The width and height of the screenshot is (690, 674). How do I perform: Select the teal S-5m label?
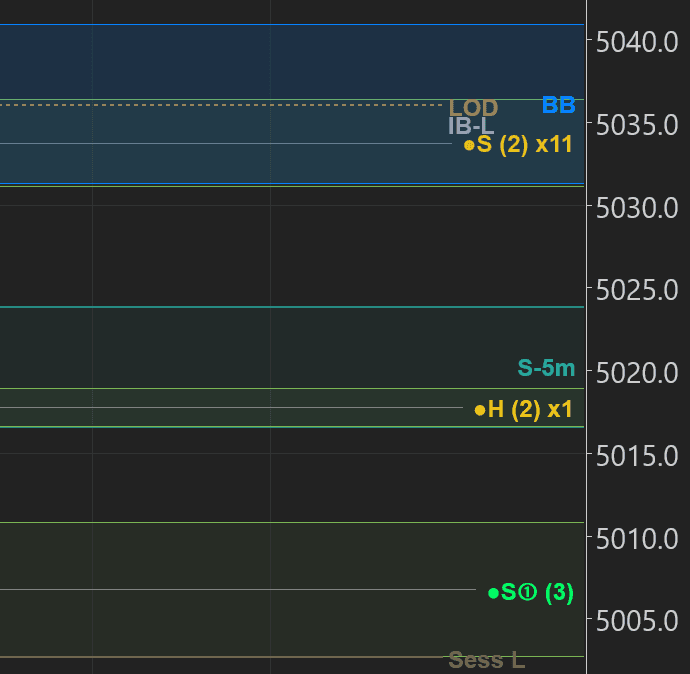coord(546,368)
